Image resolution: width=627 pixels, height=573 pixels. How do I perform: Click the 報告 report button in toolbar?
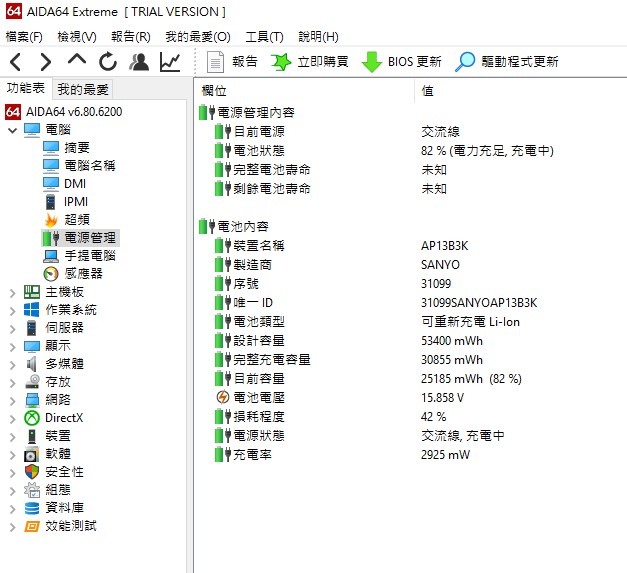pos(232,62)
